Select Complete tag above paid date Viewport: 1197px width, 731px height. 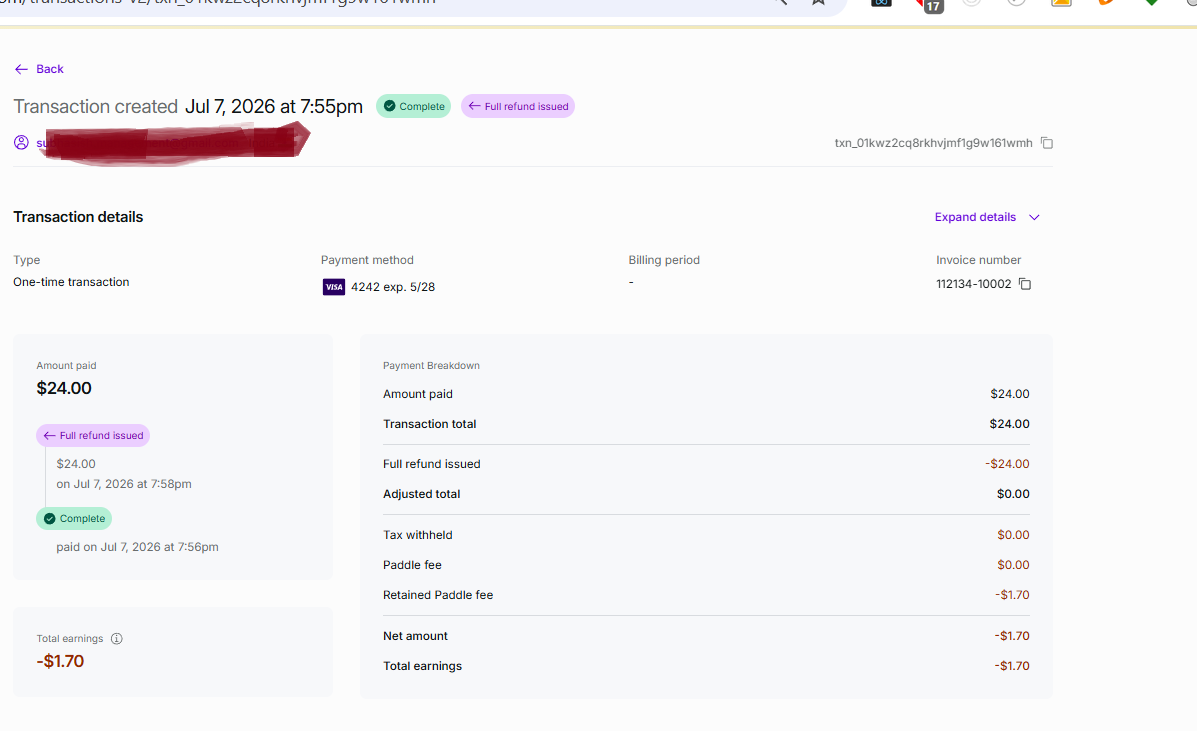(74, 519)
